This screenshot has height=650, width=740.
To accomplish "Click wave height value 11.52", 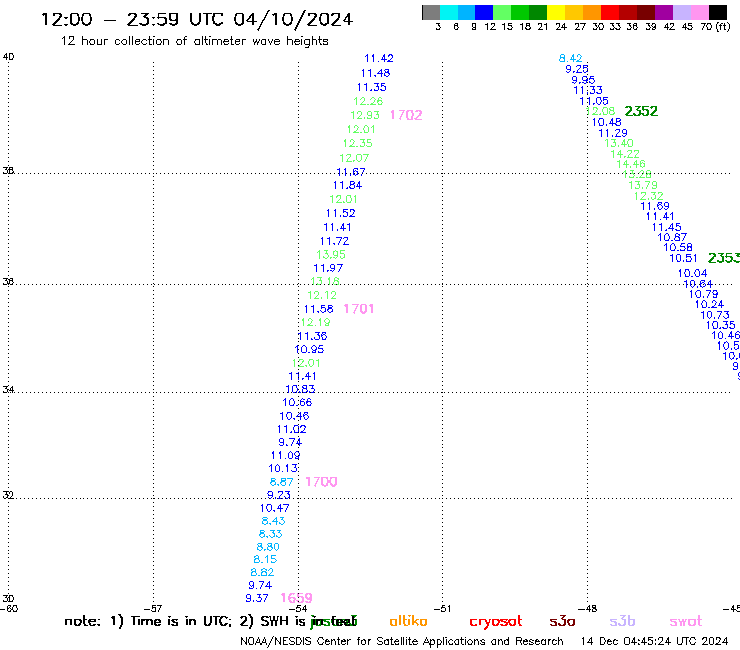I will (x=340, y=213).
